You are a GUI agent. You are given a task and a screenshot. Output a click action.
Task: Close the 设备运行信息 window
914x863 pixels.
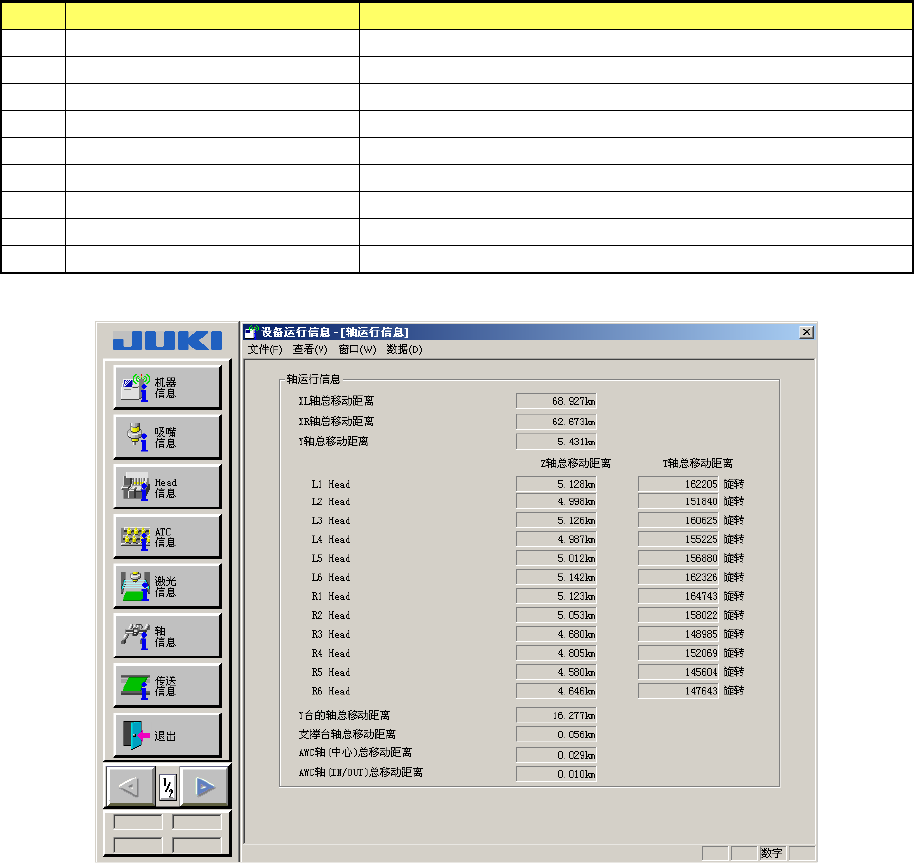point(806,332)
